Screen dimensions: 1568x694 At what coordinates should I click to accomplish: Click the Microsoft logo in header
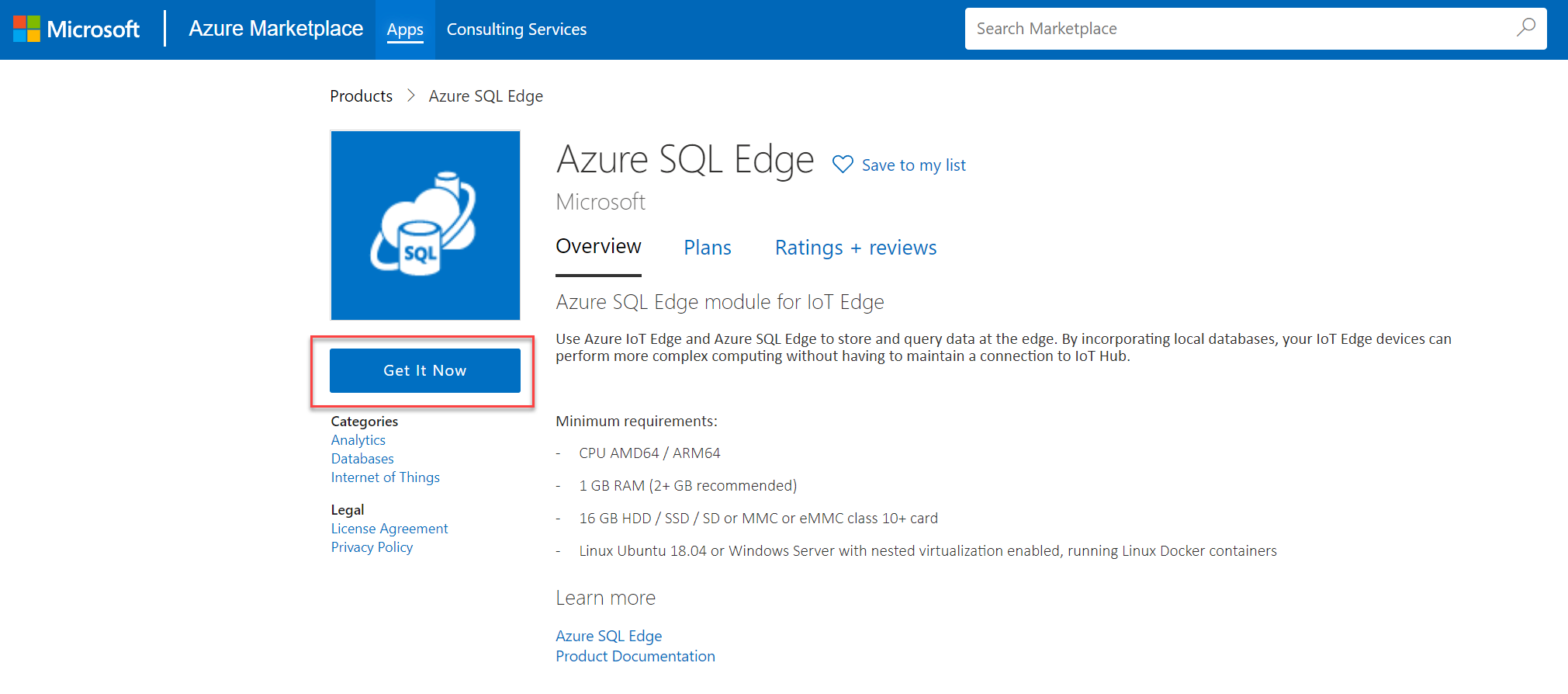click(x=76, y=29)
